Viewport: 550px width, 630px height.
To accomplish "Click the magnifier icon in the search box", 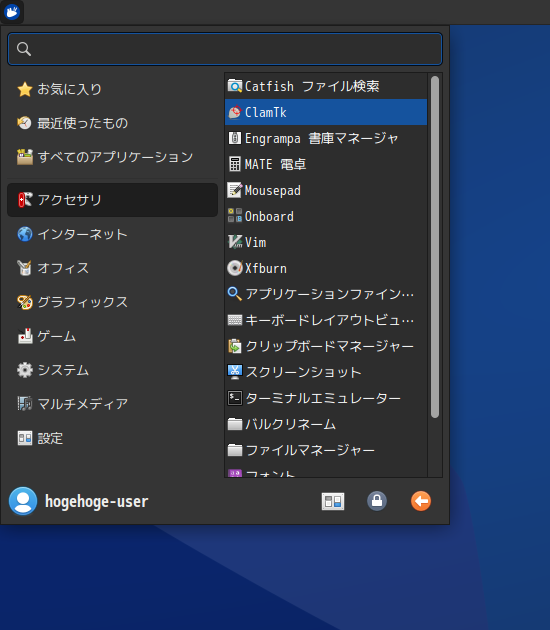I will 24,49.
